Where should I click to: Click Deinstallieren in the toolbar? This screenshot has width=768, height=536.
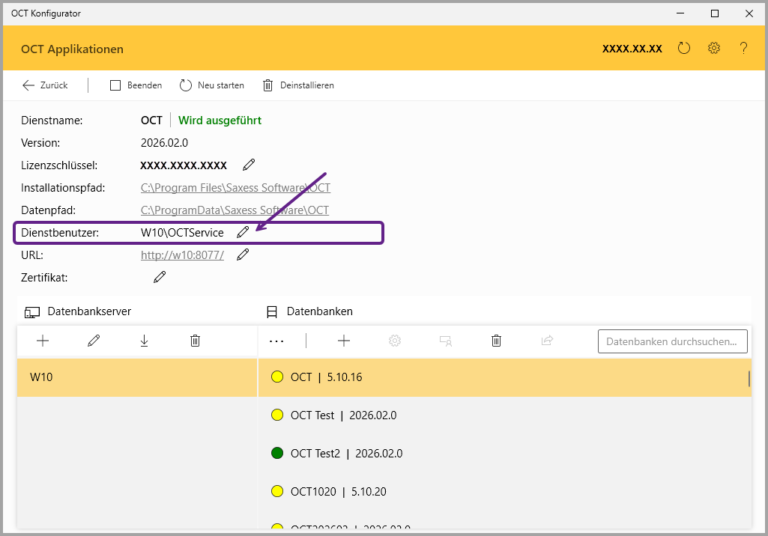[x=298, y=85]
